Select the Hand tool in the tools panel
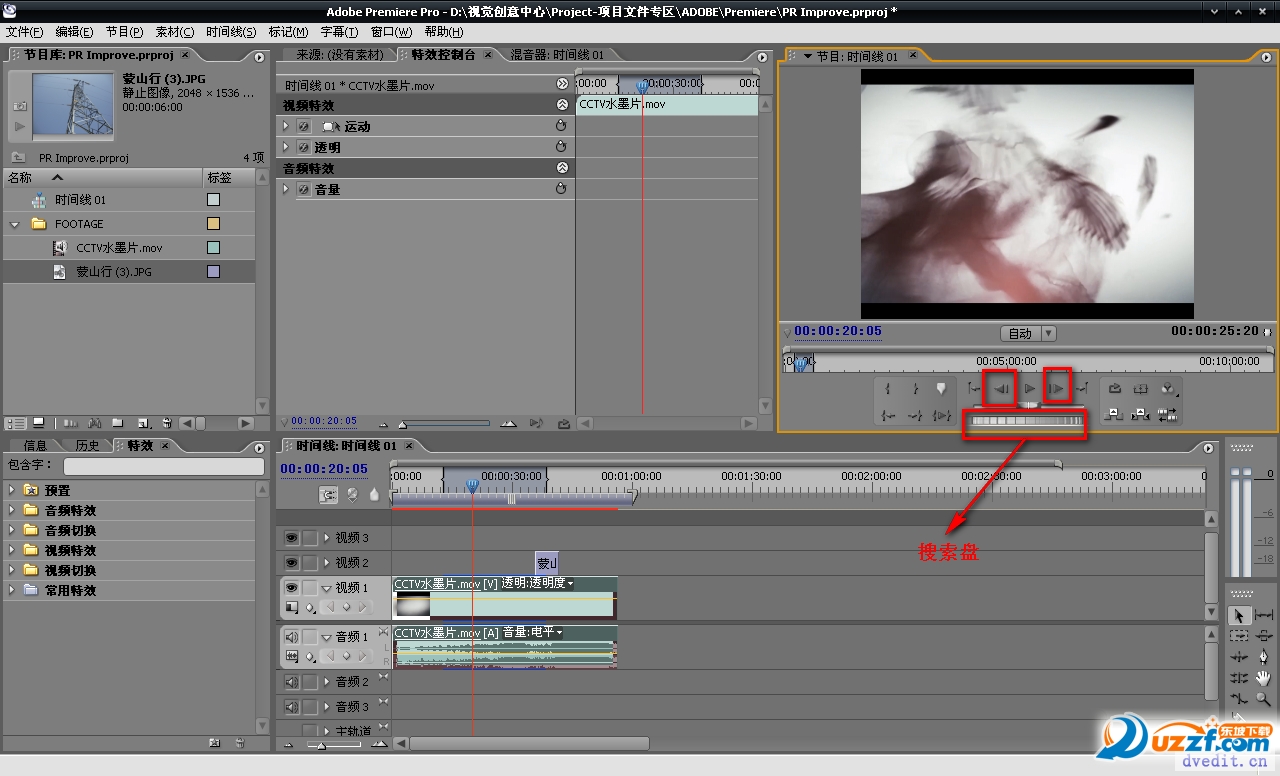Image resolution: width=1280 pixels, height=776 pixels. point(1264,678)
